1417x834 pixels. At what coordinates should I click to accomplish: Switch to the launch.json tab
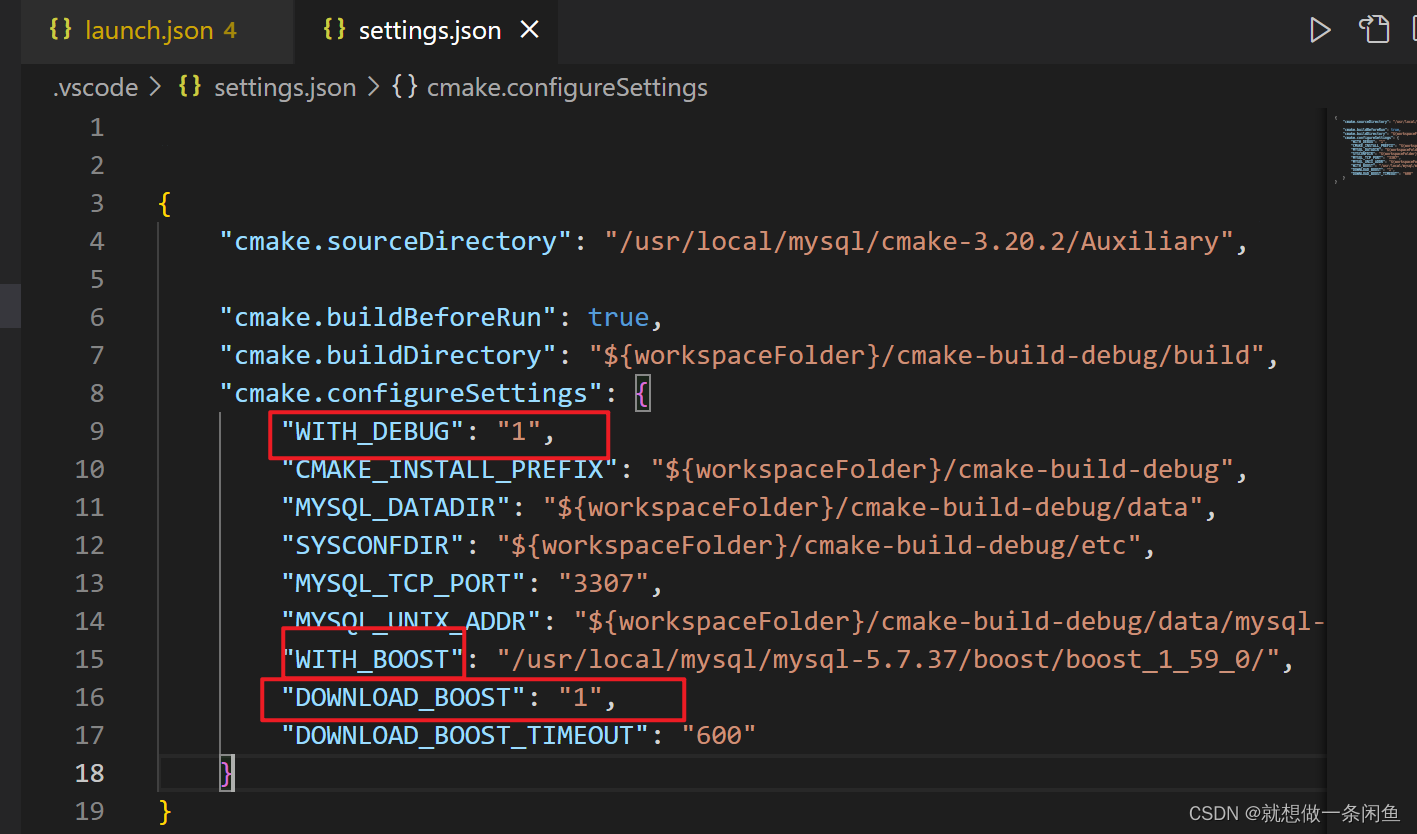147,31
